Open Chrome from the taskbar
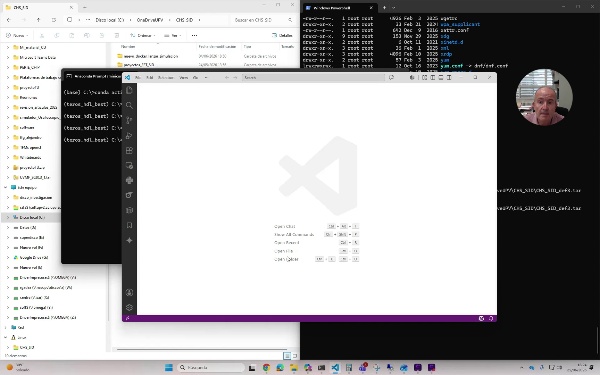This screenshot has width=600, height=375. tap(266, 367)
